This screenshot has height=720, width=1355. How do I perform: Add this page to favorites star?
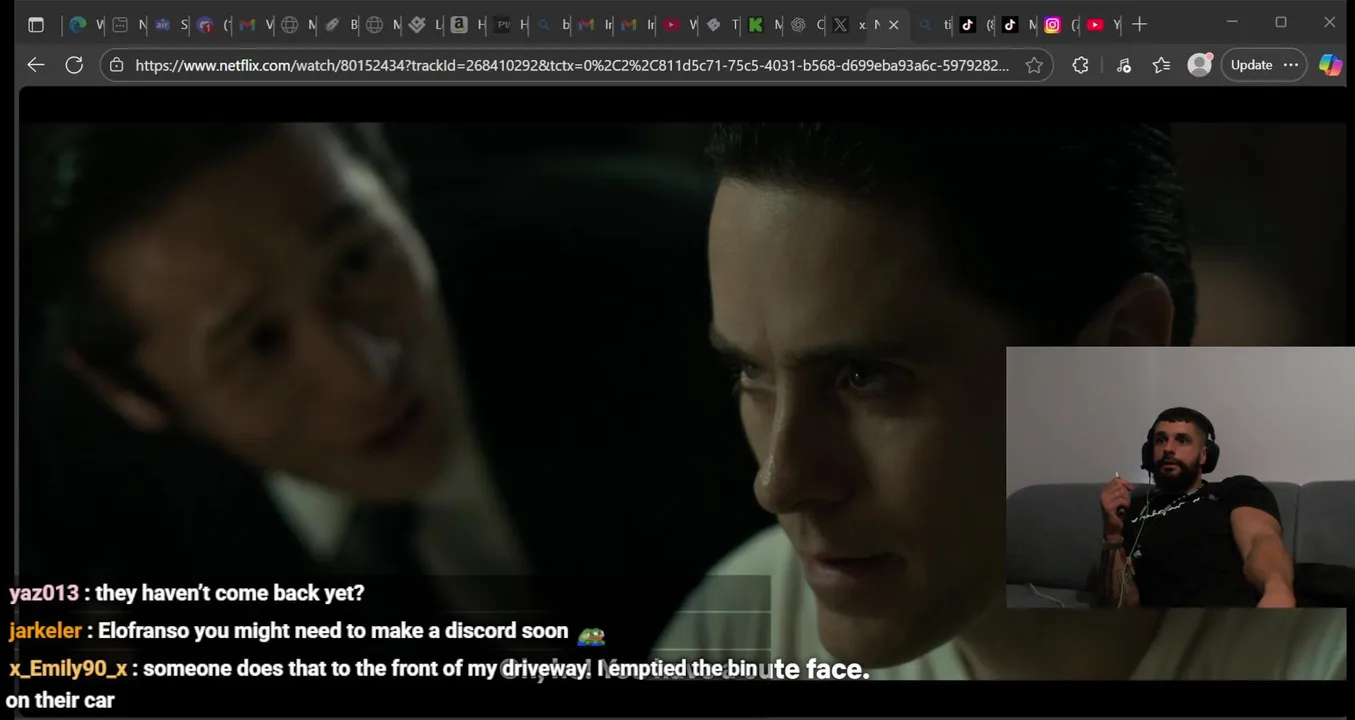pos(1034,65)
